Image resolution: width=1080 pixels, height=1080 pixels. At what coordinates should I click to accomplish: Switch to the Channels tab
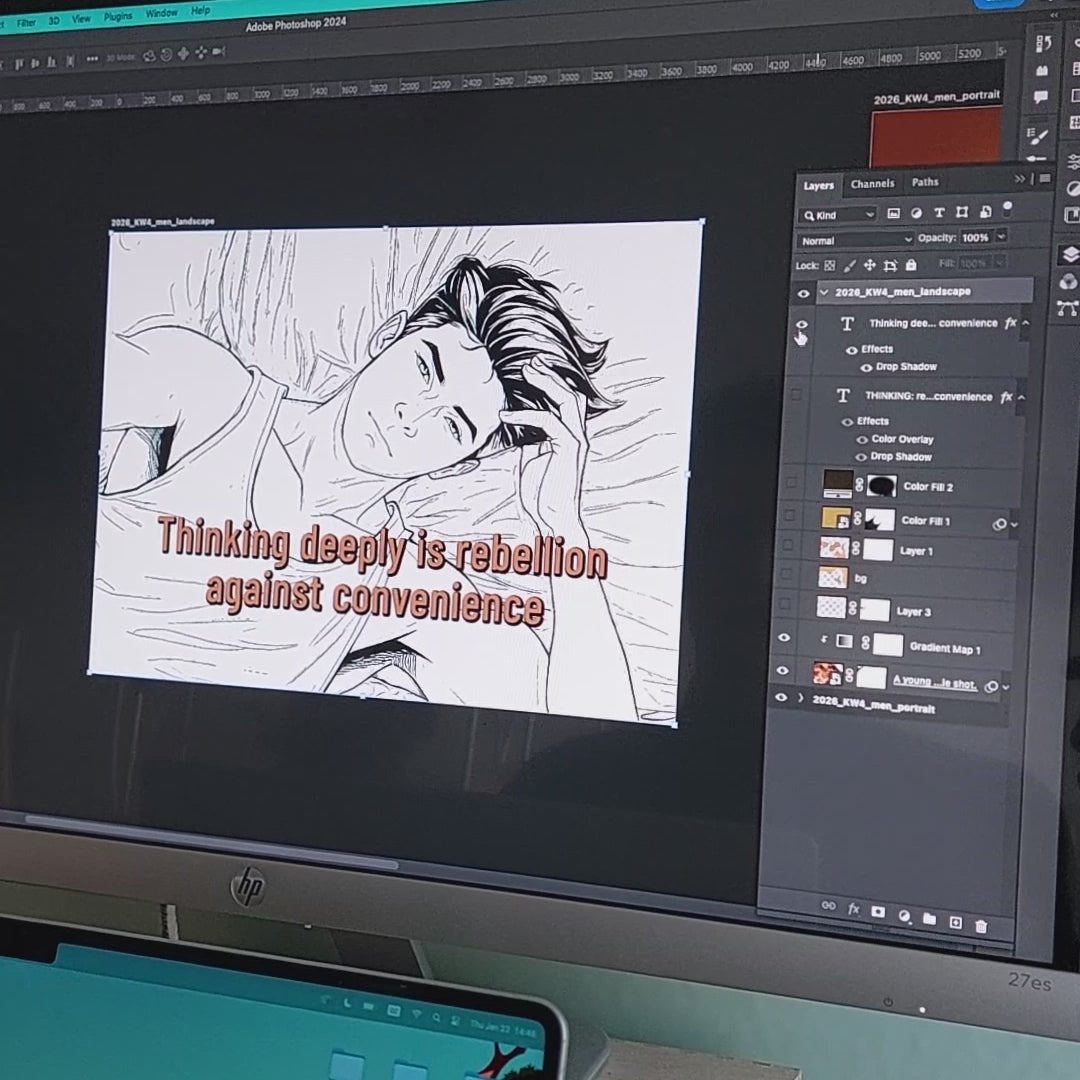tap(872, 184)
